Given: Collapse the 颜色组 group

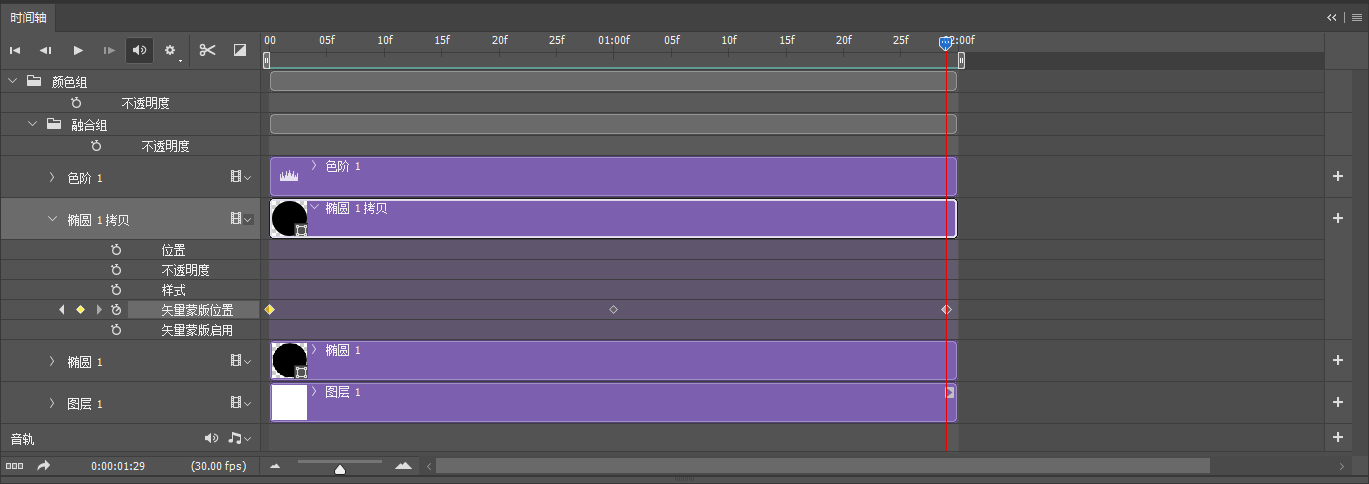Looking at the screenshot, I should pos(13,81).
